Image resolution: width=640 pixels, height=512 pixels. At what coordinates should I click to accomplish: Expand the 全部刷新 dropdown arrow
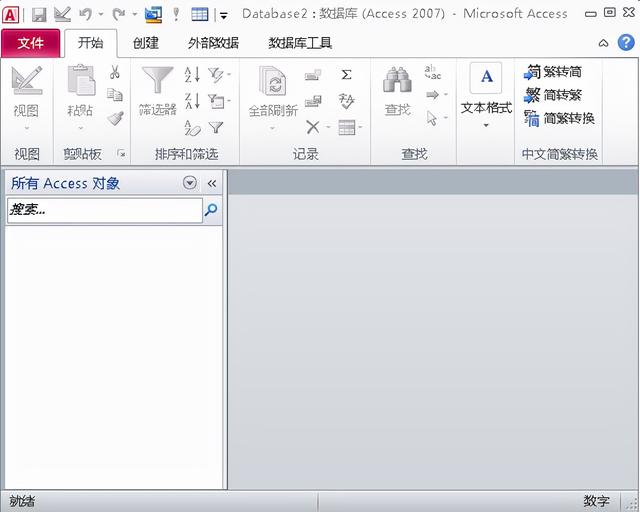point(272,128)
